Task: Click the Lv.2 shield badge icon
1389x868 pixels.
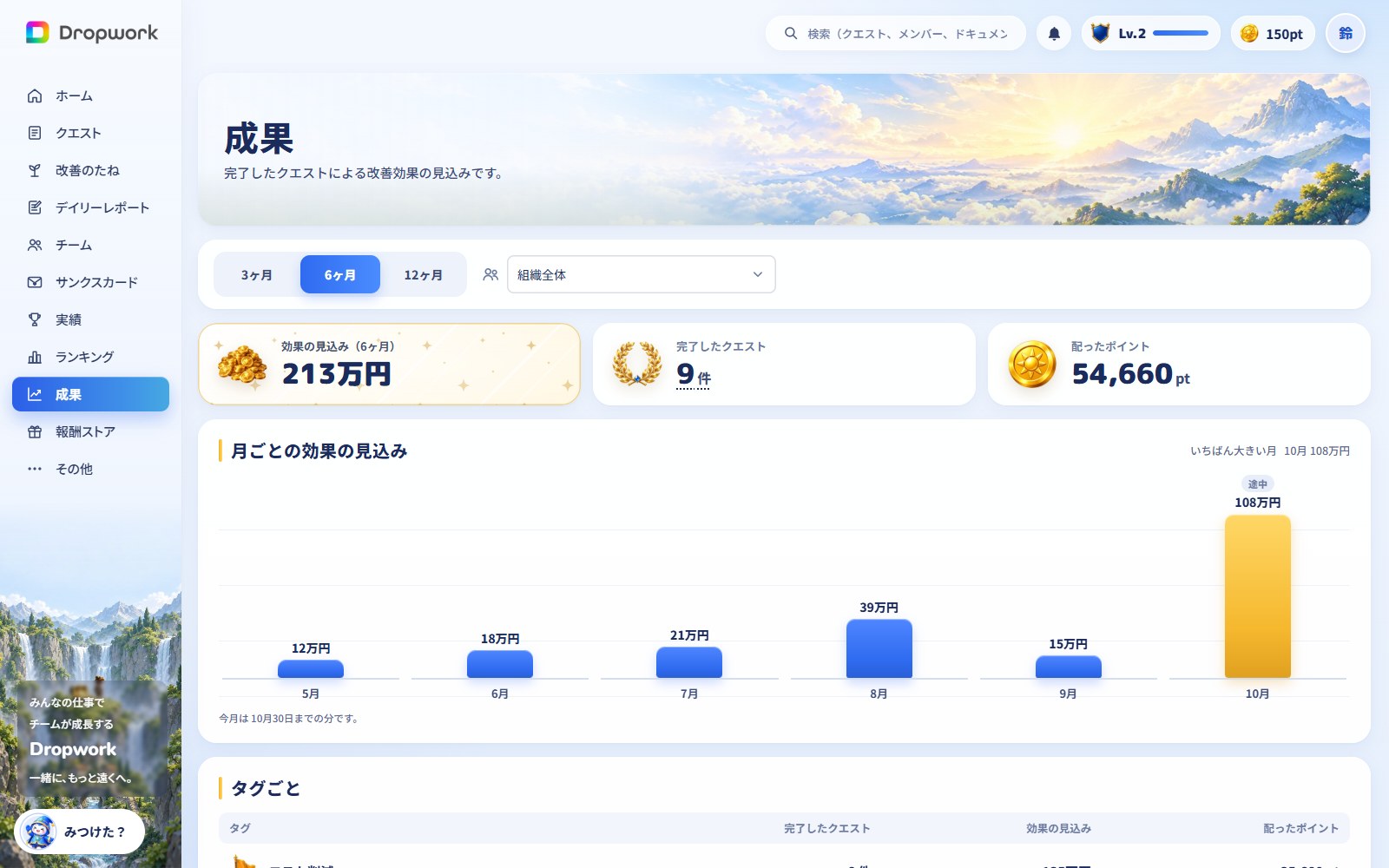Action: 1100,33
